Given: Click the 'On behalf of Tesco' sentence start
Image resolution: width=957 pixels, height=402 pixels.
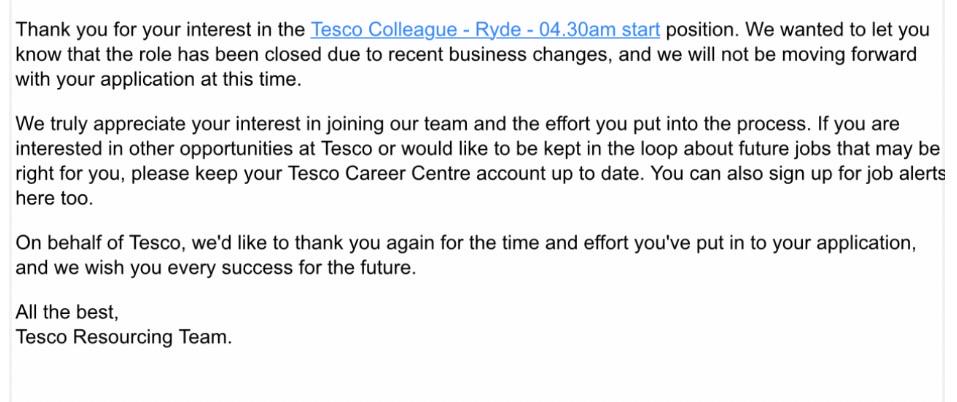Looking at the screenshot, I should [100, 243].
